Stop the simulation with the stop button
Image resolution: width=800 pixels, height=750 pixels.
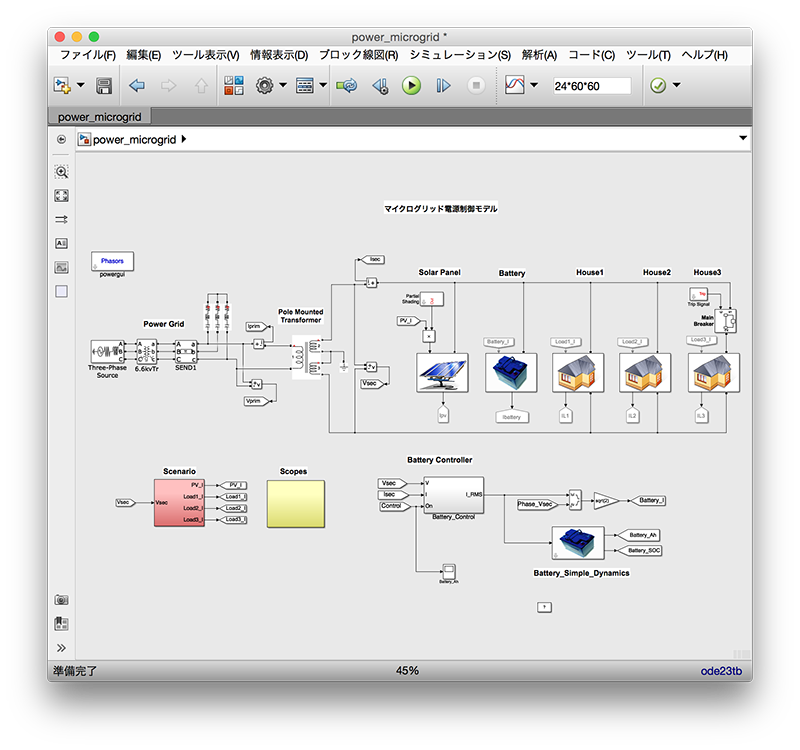coord(476,85)
